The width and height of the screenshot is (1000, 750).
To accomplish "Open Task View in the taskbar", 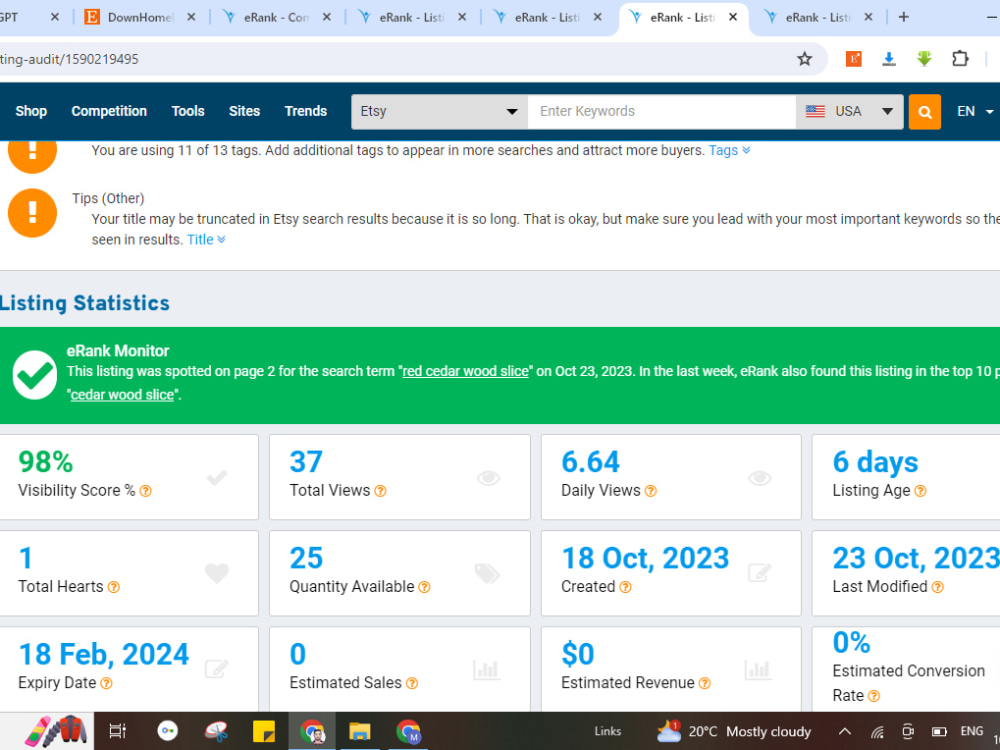I will [117, 732].
